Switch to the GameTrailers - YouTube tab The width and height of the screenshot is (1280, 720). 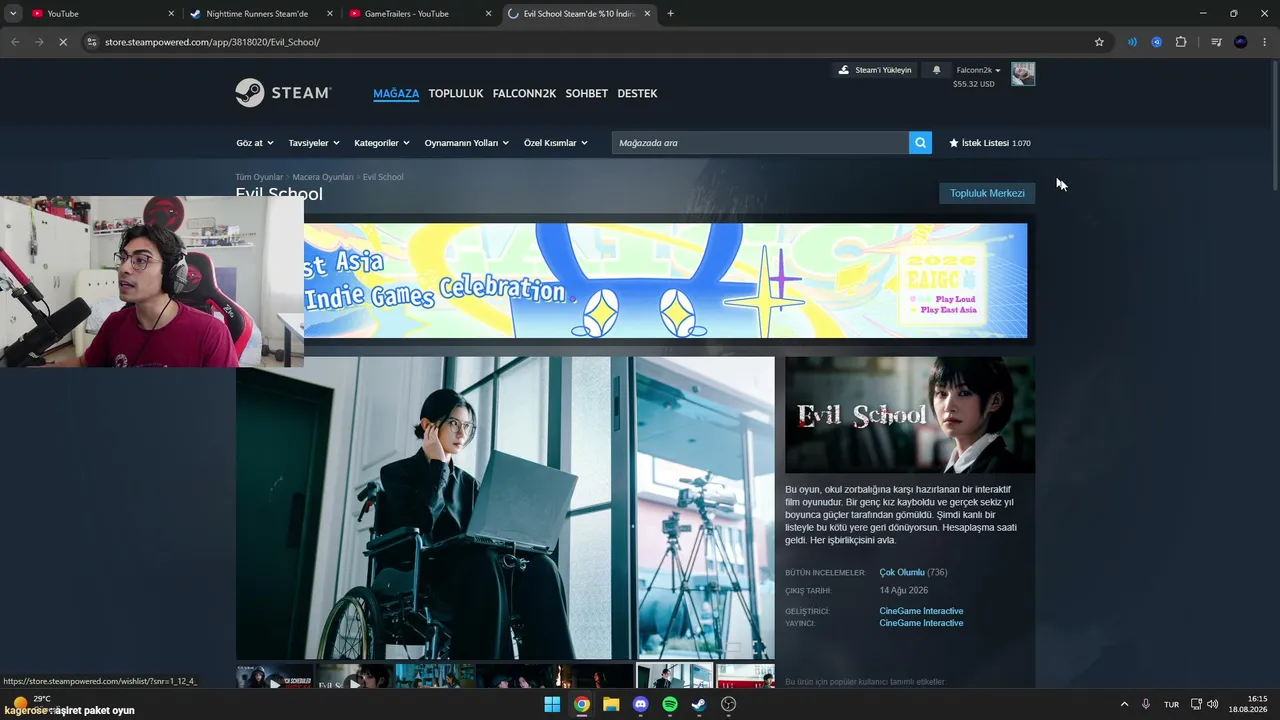(x=421, y=14)
